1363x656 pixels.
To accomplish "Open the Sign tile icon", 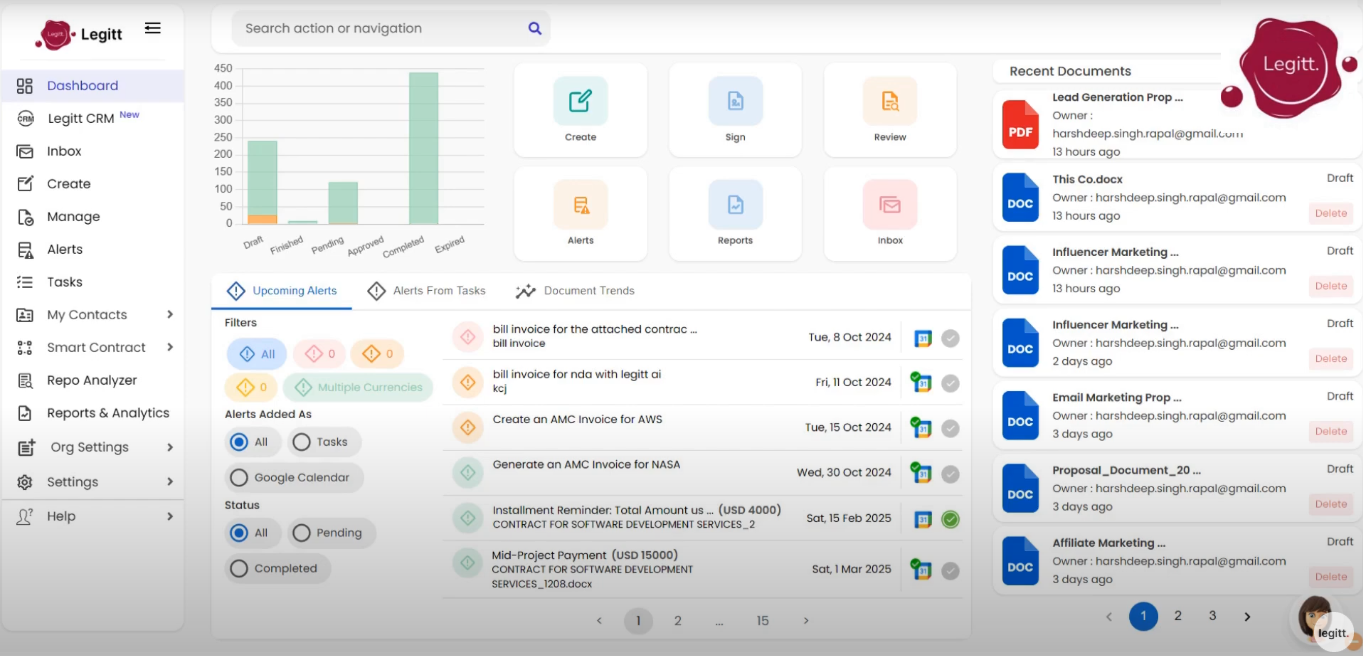I will point(735,100).
